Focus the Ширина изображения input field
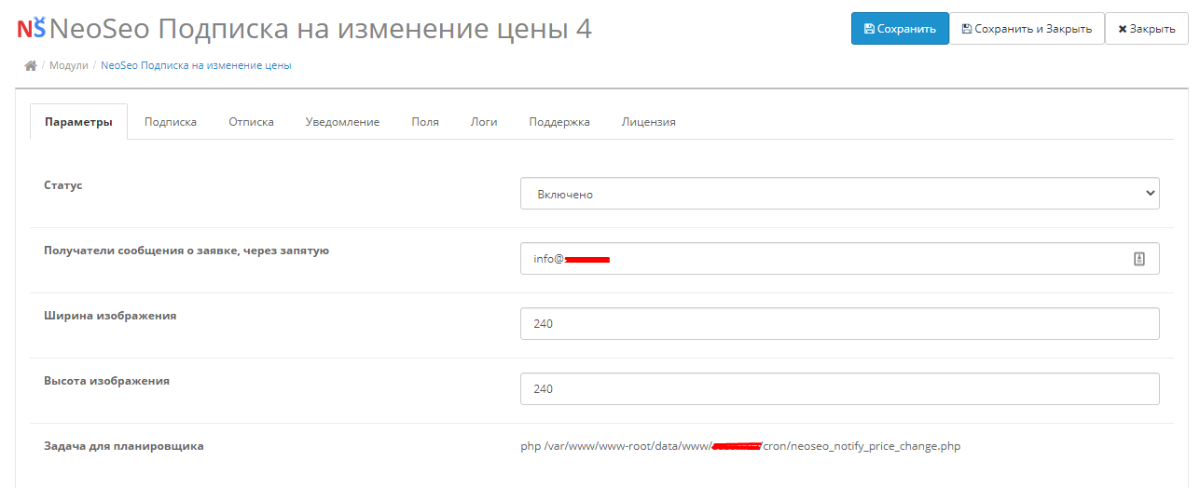Viewport: 1200px width, 488px height. [840, 324]
